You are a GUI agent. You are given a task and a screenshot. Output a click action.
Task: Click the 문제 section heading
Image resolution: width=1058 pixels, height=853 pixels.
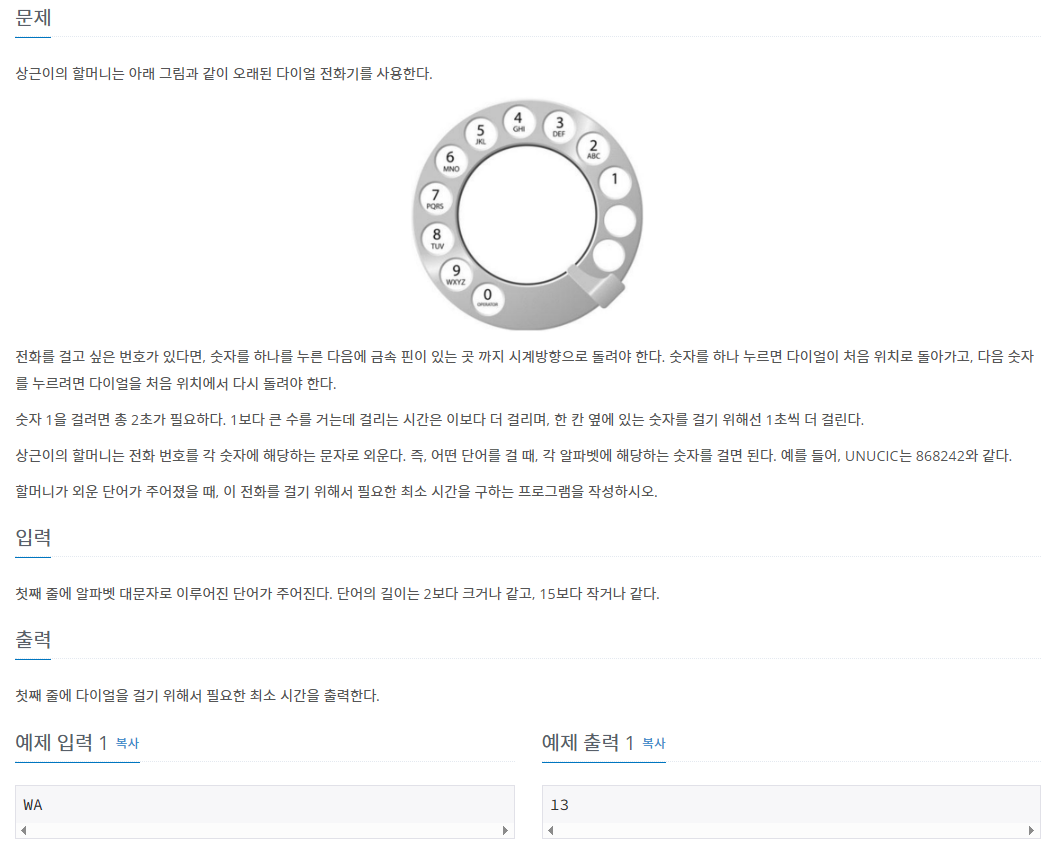click(x=33, y=17)
